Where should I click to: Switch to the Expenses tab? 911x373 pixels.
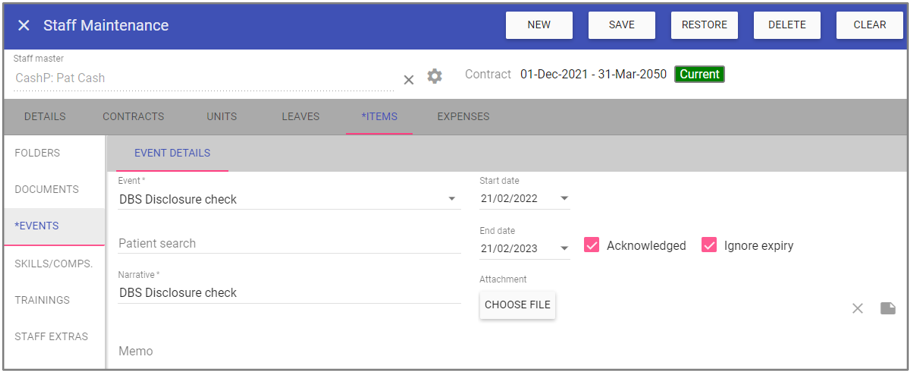[463, 116]
